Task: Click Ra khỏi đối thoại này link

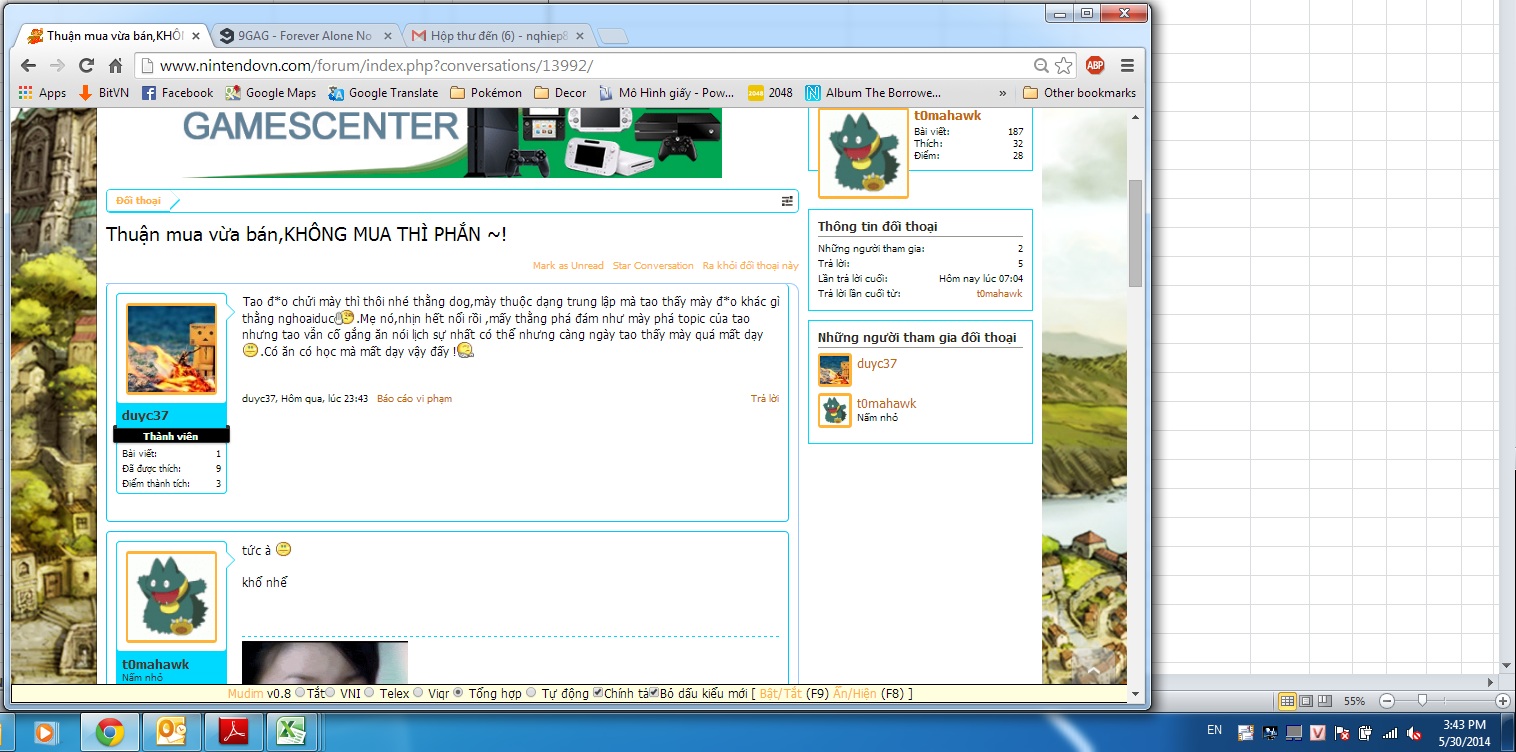Action: coord(750,266)
